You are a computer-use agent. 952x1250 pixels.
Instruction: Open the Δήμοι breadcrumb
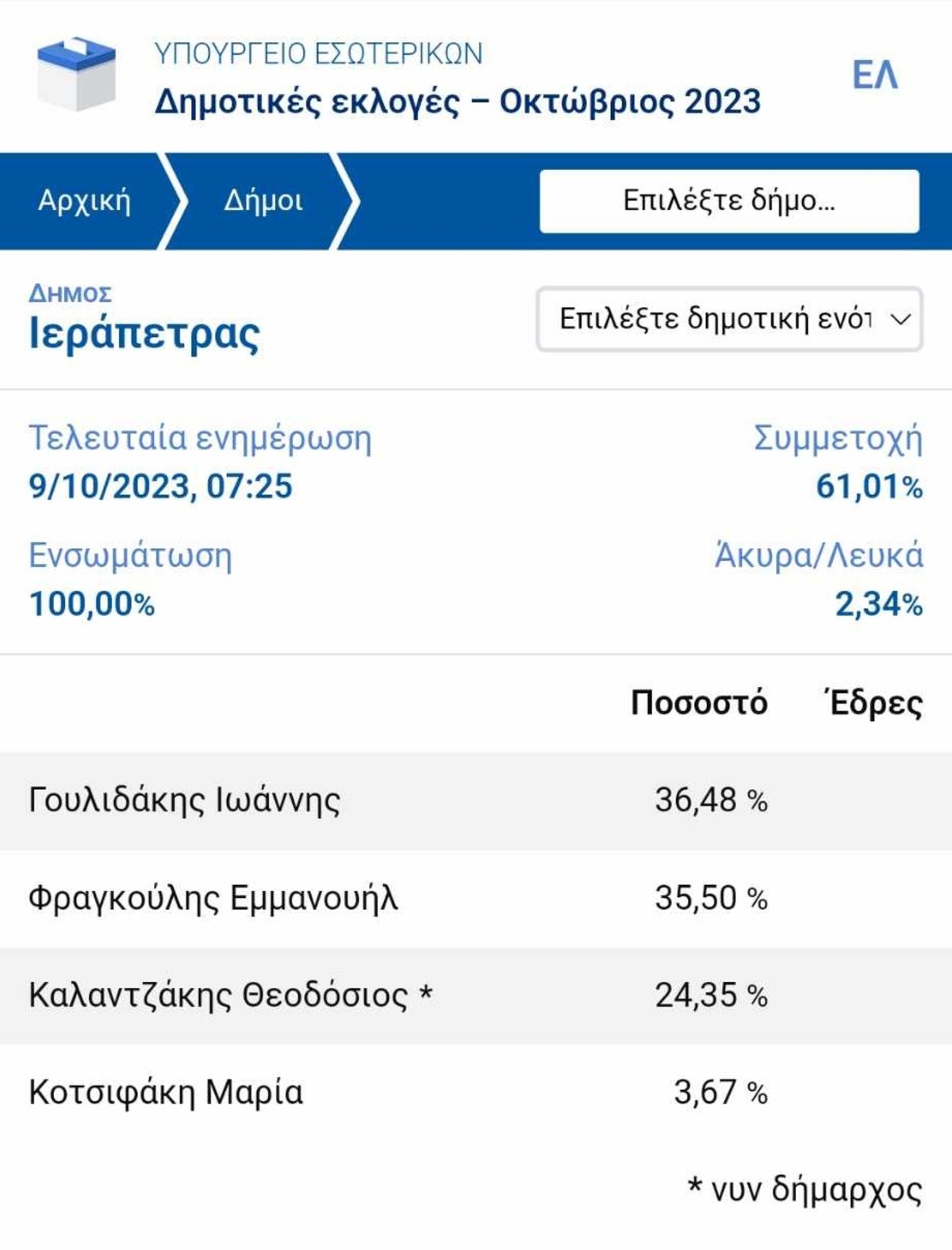pyautogui.click(x=263, y=201)
